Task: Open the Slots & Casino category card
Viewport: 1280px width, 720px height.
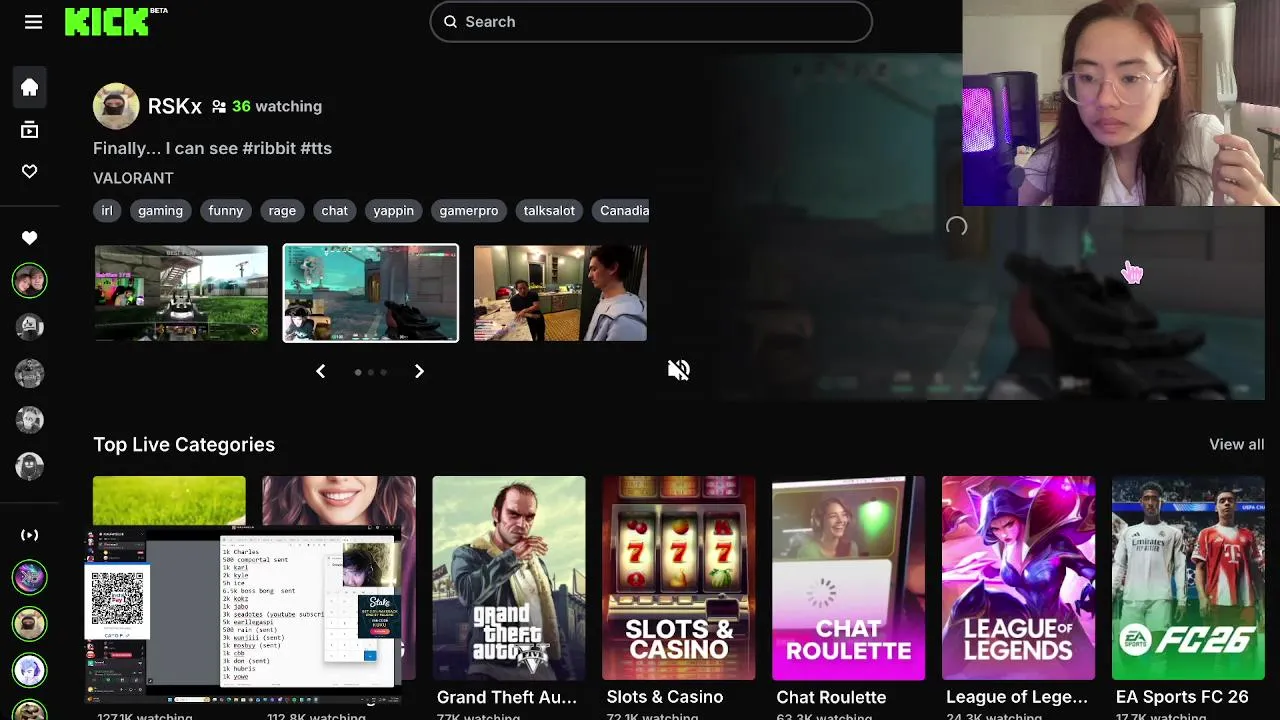Action: coord(679,578)
